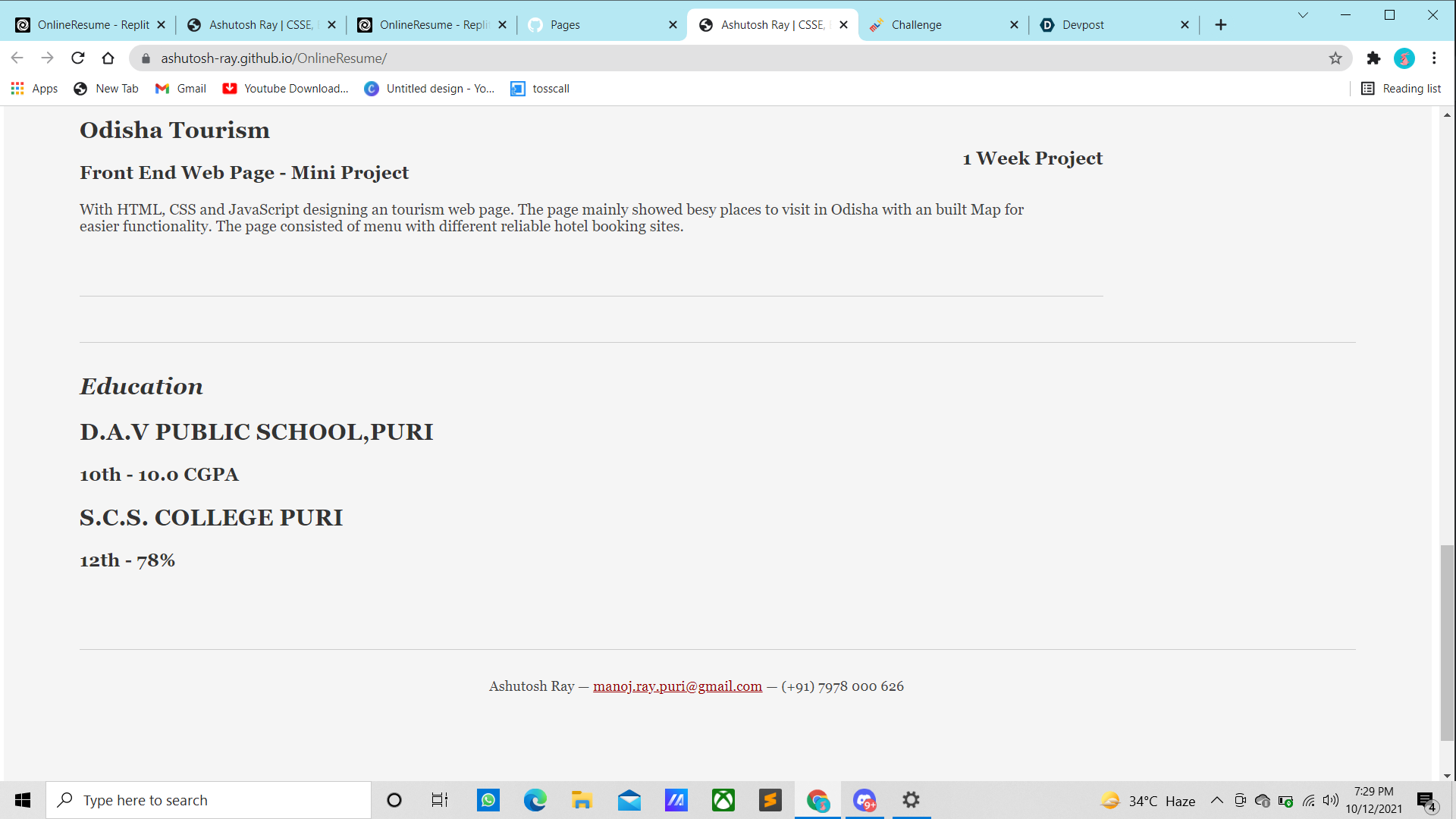Viewport: 1456px width, 819px height.
Task: Show hidden system tray icons
Action: [1216, 800]
